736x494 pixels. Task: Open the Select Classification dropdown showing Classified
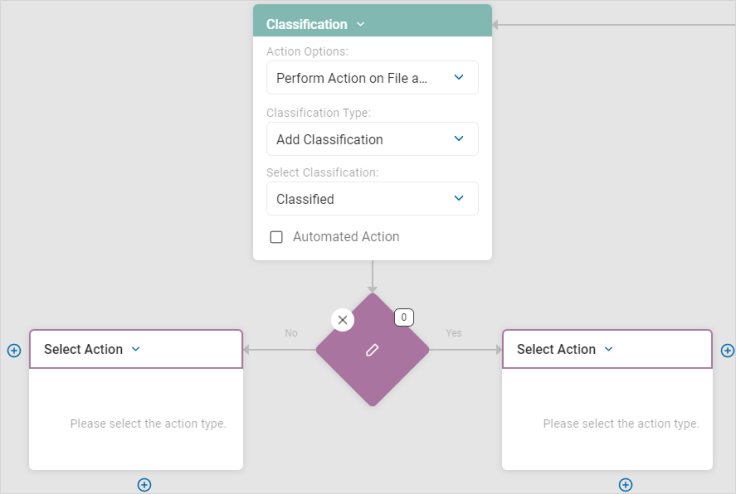point(372,199)
